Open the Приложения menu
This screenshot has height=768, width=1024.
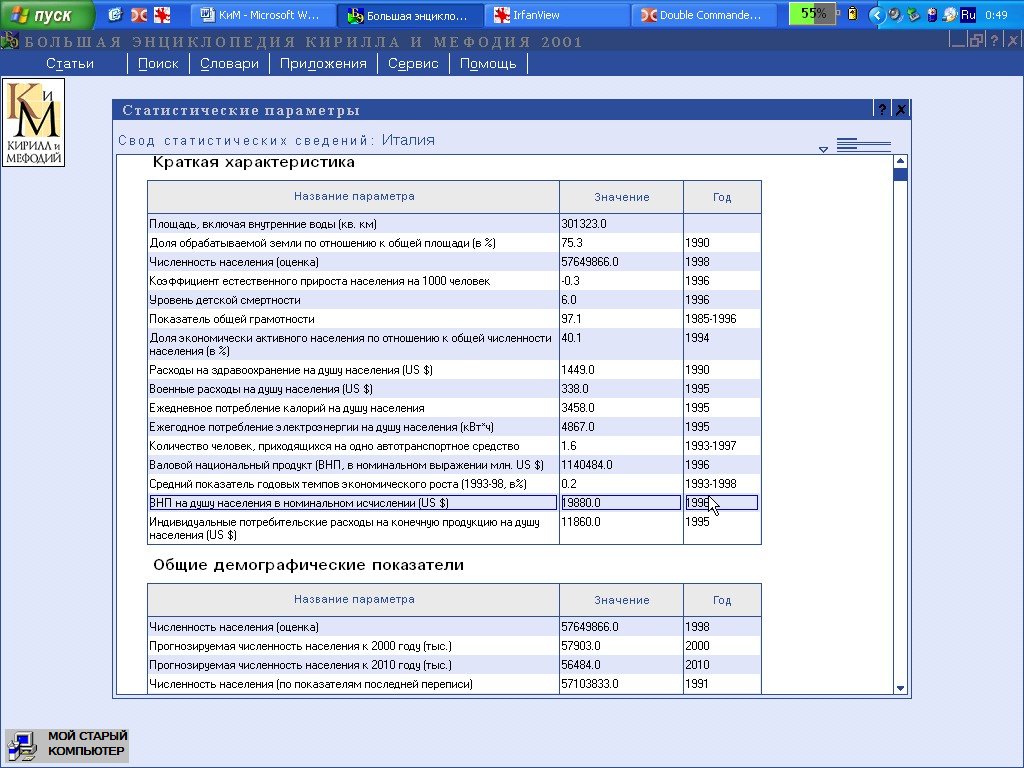[x=323, y=63]
